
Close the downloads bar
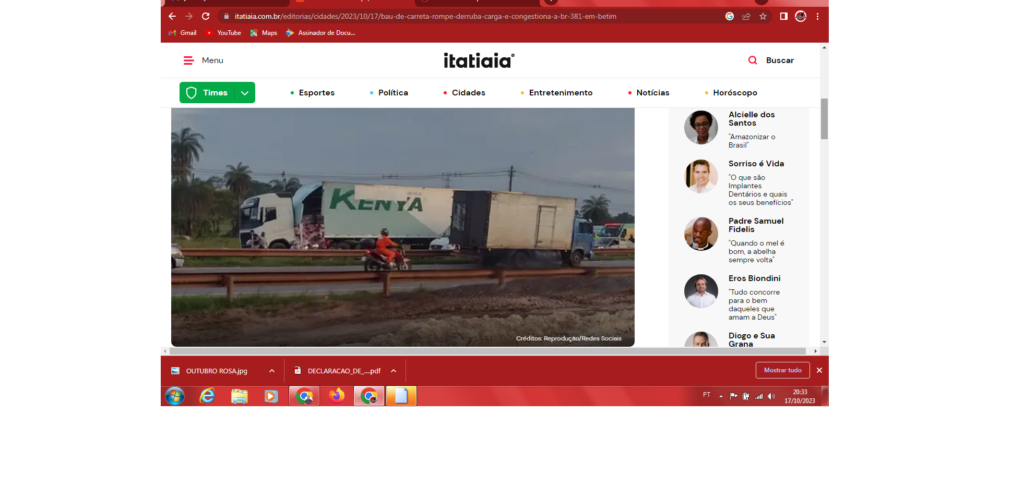click(820, 370)
